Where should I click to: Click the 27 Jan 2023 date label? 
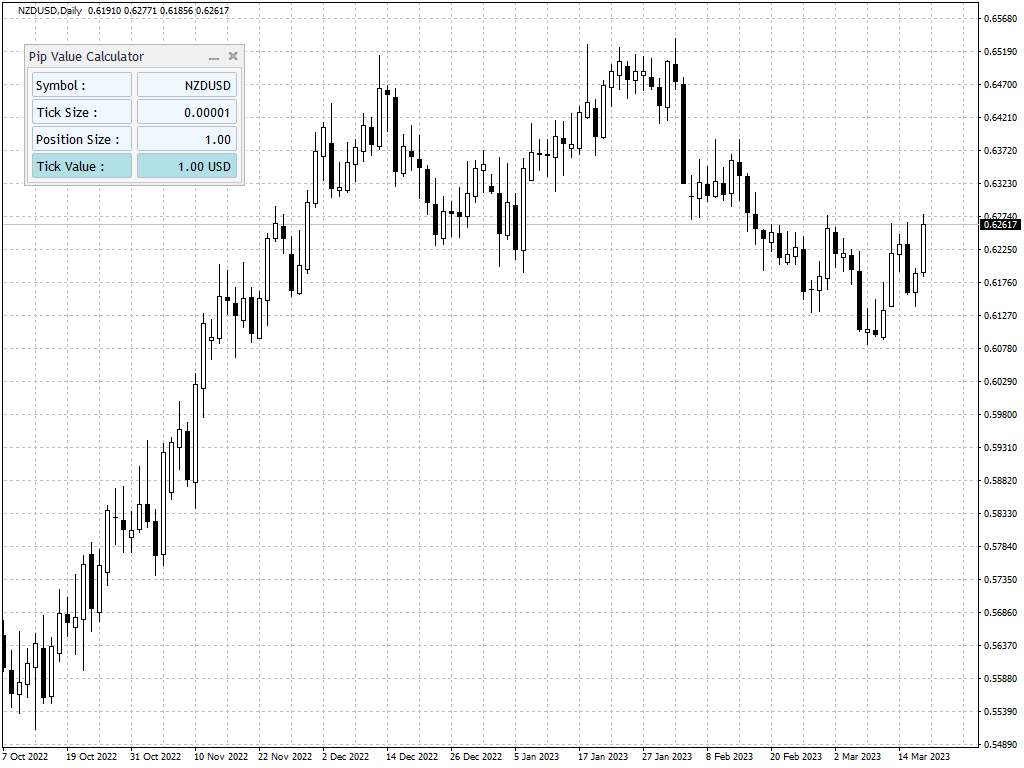tap(667, 756)
